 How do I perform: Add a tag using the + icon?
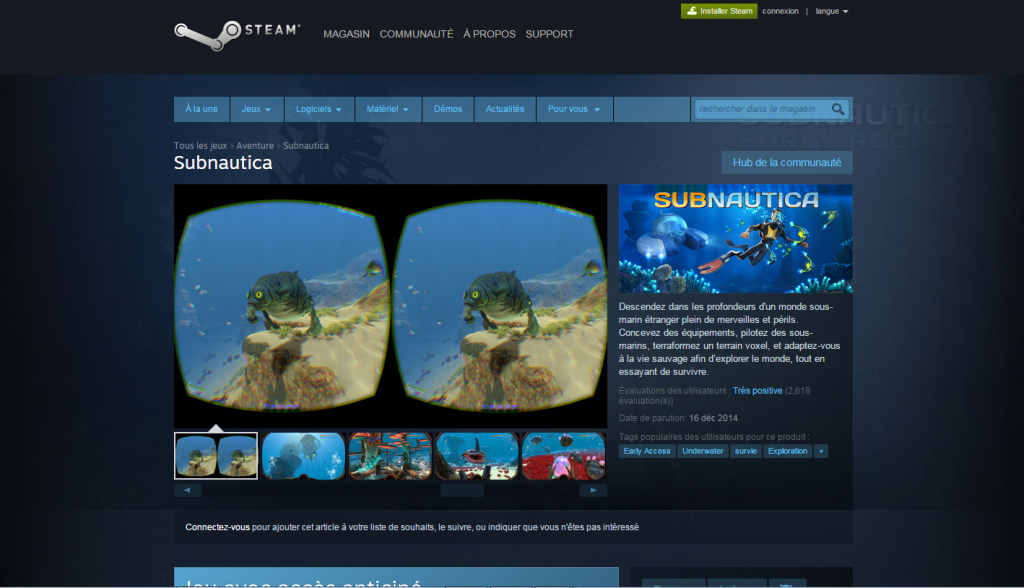(x=821, y=451)
